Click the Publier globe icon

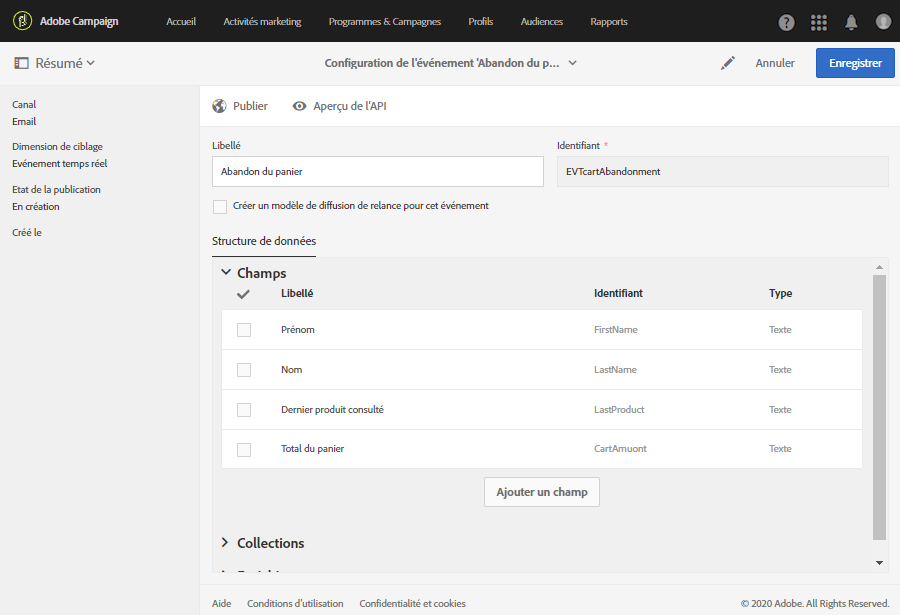pos(220,106)
